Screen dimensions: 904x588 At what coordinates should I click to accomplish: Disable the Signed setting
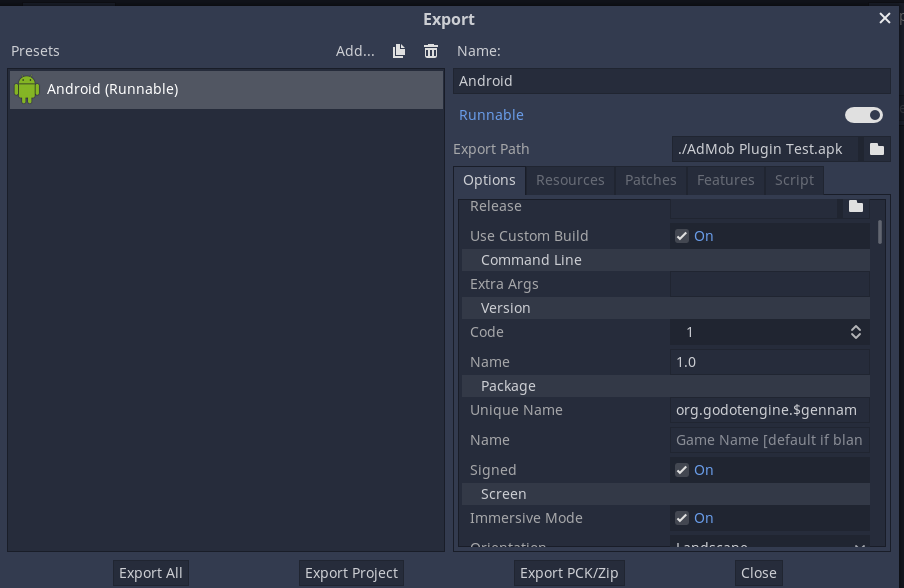point(681,470)
